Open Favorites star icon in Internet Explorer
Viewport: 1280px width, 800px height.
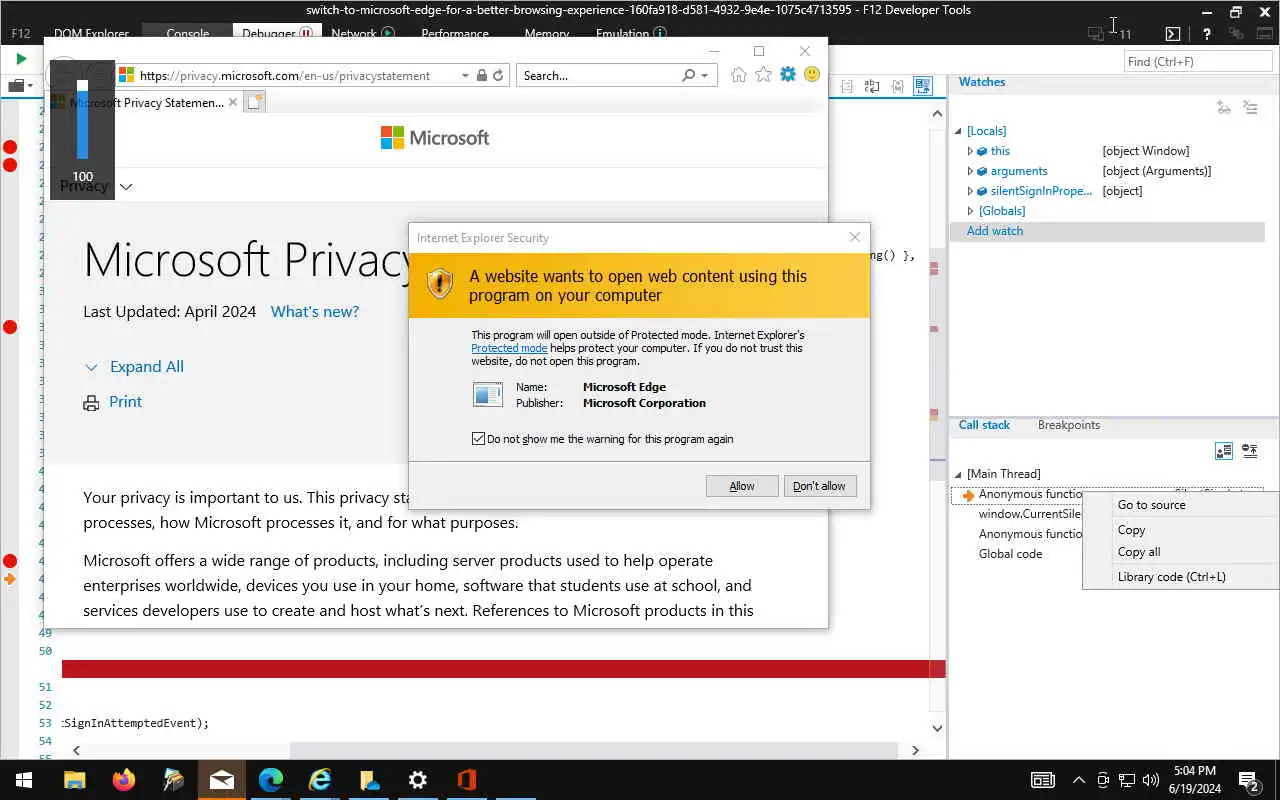pos(763,75)
